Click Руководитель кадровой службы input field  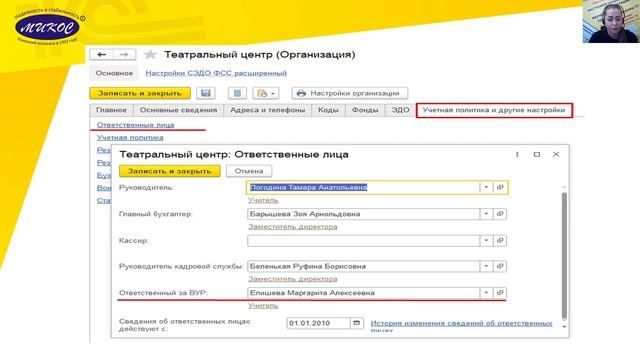pos(363,267)
